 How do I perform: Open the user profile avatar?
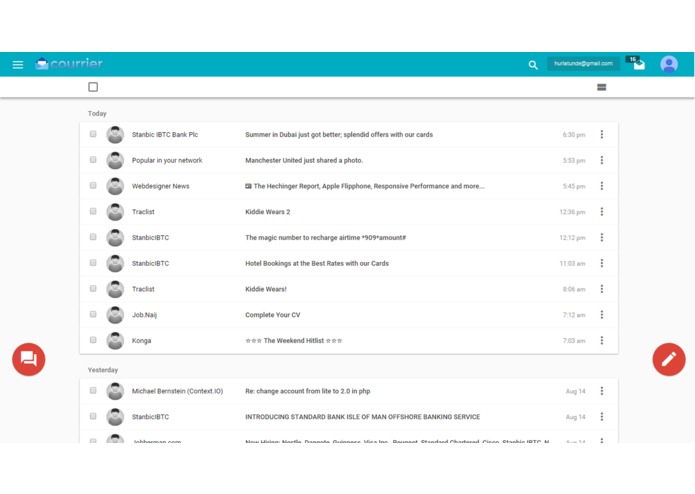[669, 64]
